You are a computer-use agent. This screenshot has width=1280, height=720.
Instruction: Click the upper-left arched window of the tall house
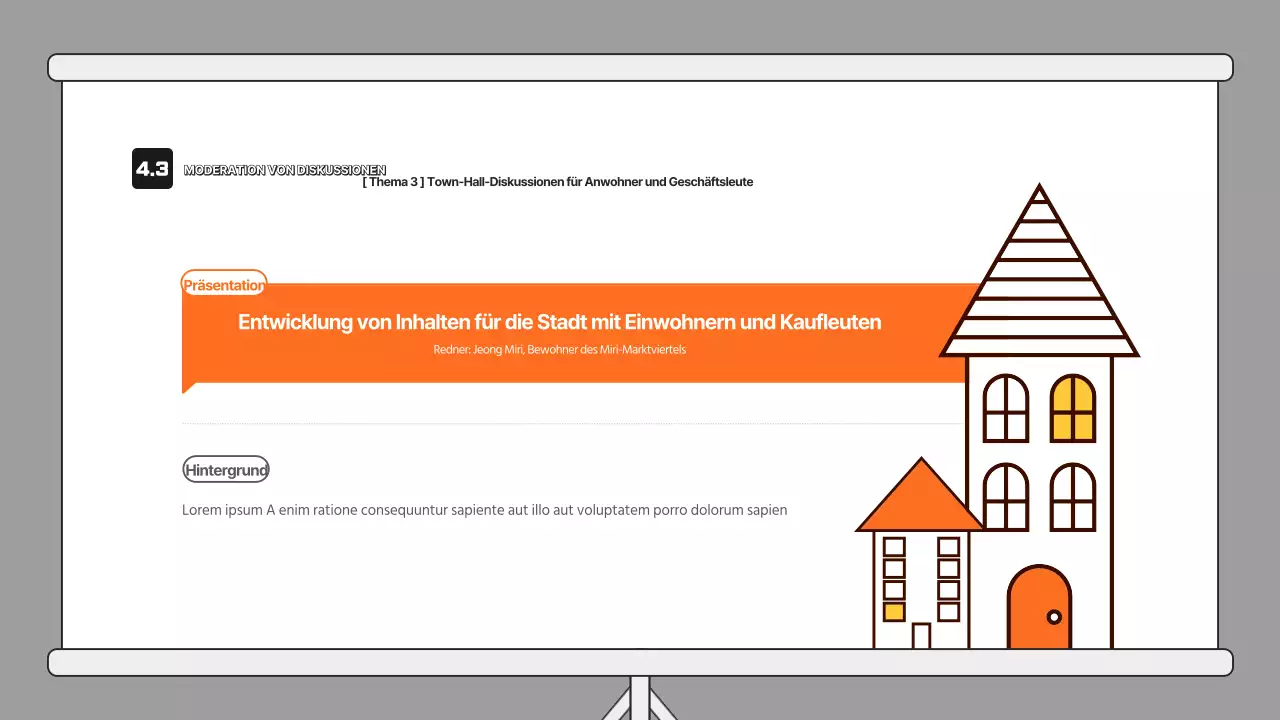click(x=1006, y=408)
